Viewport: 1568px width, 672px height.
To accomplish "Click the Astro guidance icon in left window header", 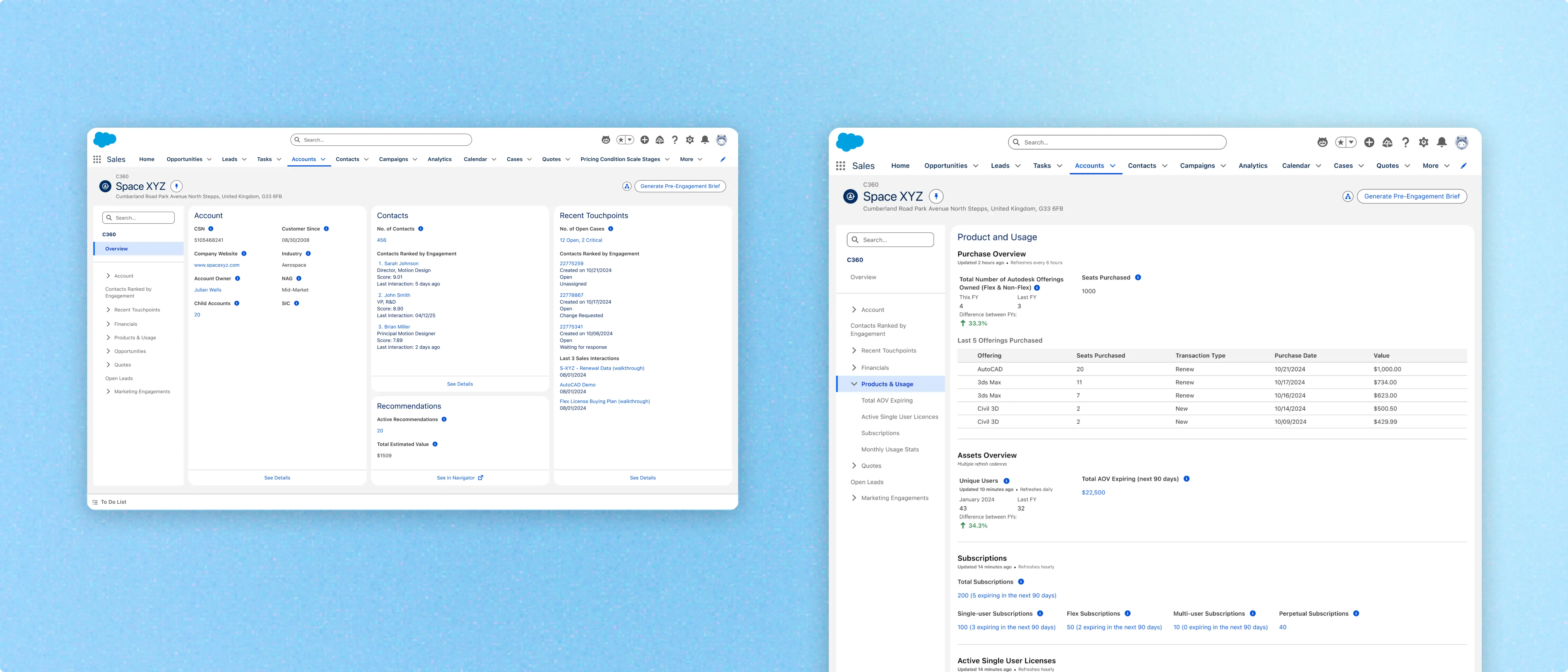I will click(606, 140).
